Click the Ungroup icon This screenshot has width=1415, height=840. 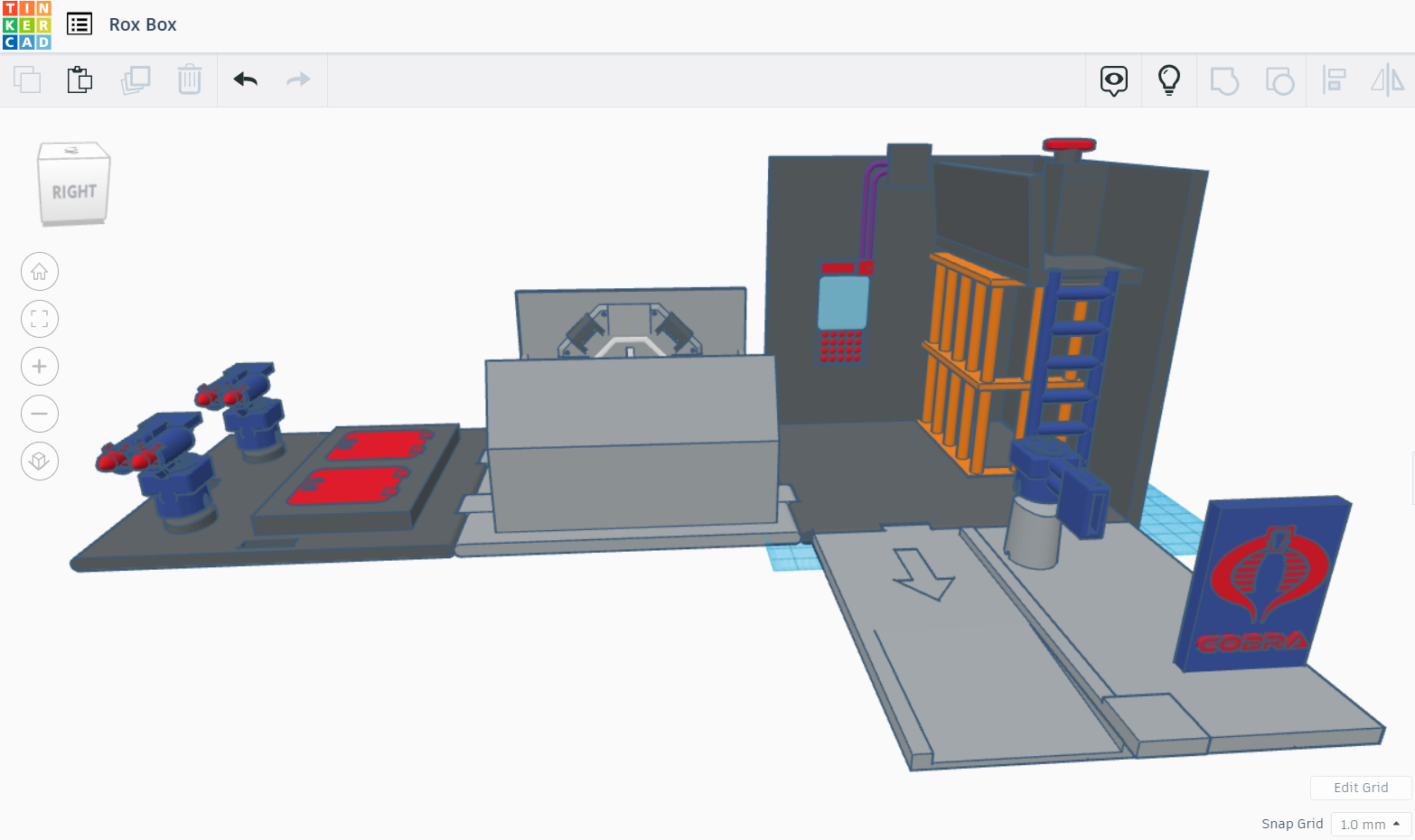[x=1279, y=79]
